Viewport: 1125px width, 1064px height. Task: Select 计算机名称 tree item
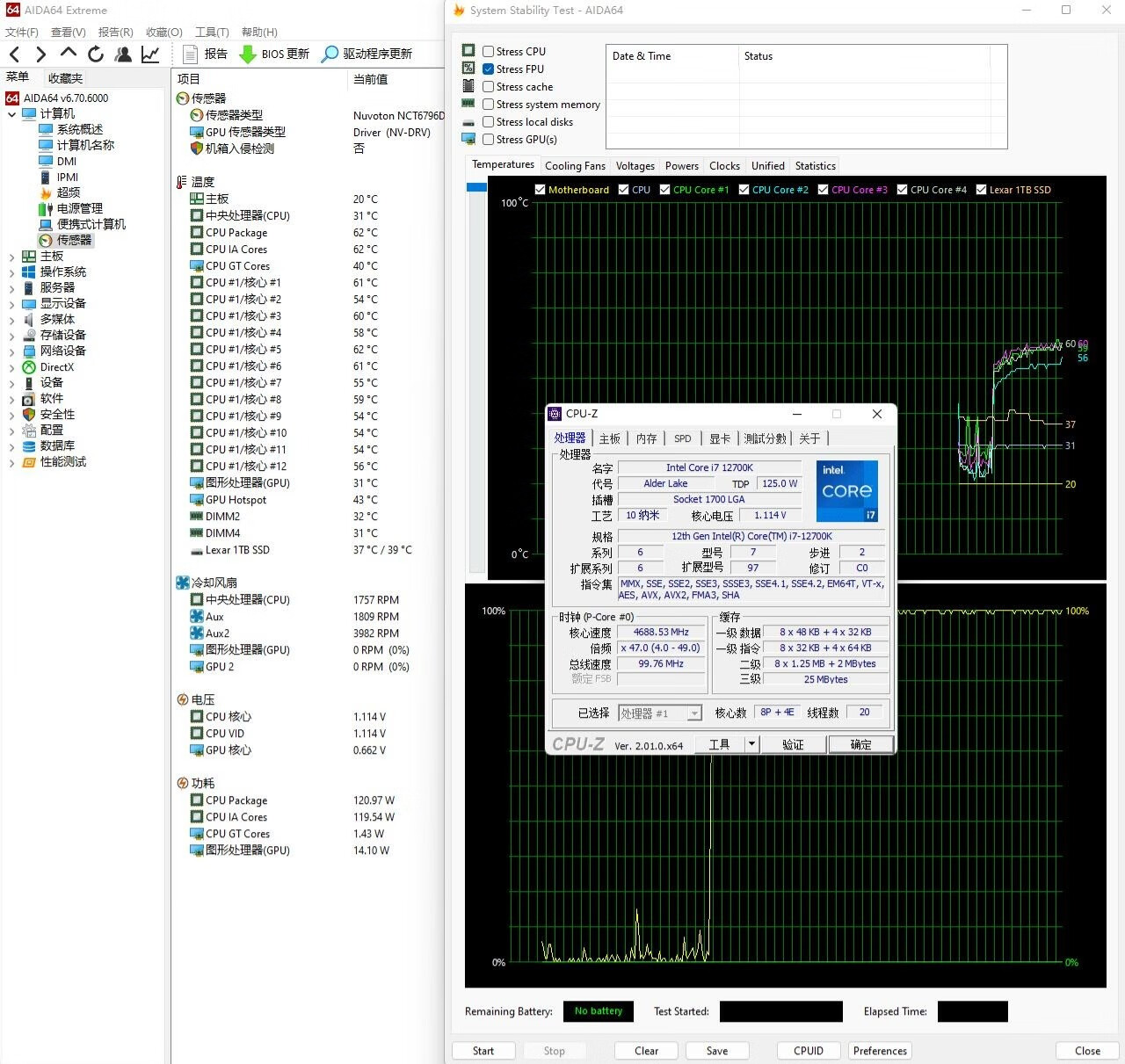coord(85,145)
